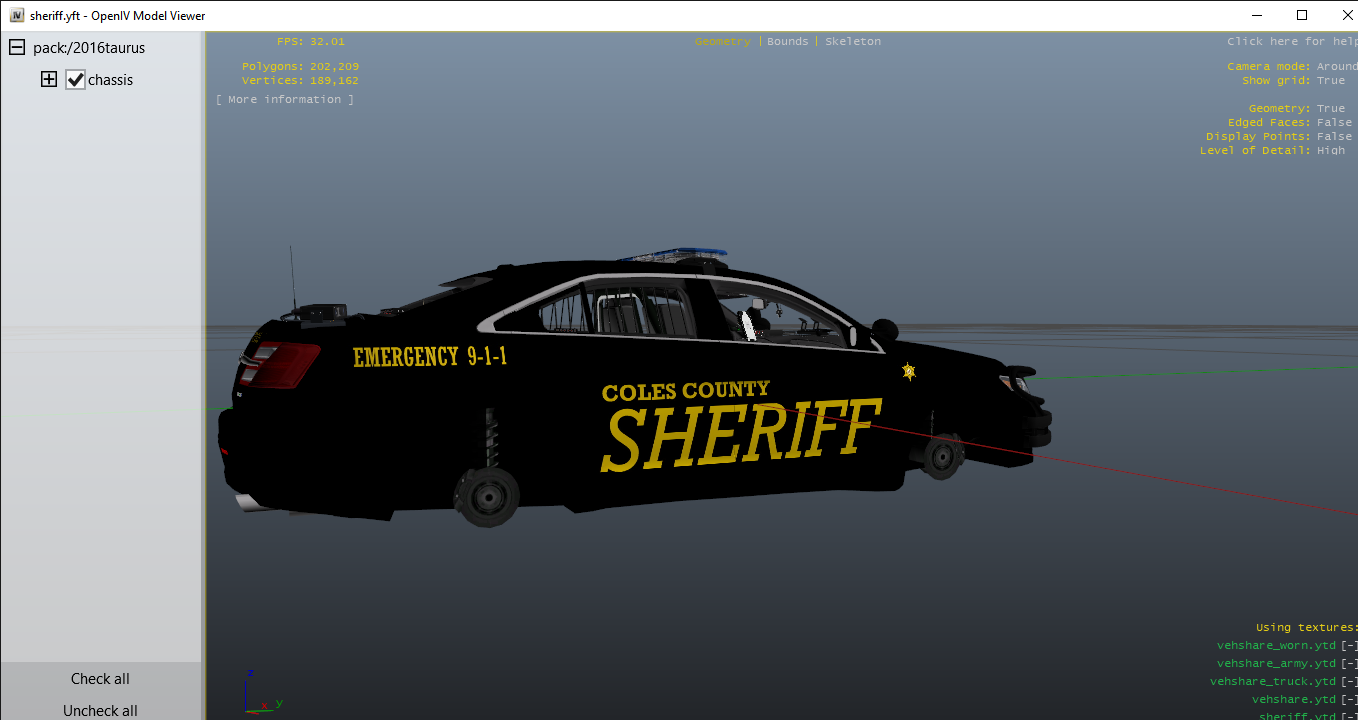This screenshot has height=720, width=1358.
Task: Remove vehshare_truck.ytd with its [-] button
Action: 1349,682
